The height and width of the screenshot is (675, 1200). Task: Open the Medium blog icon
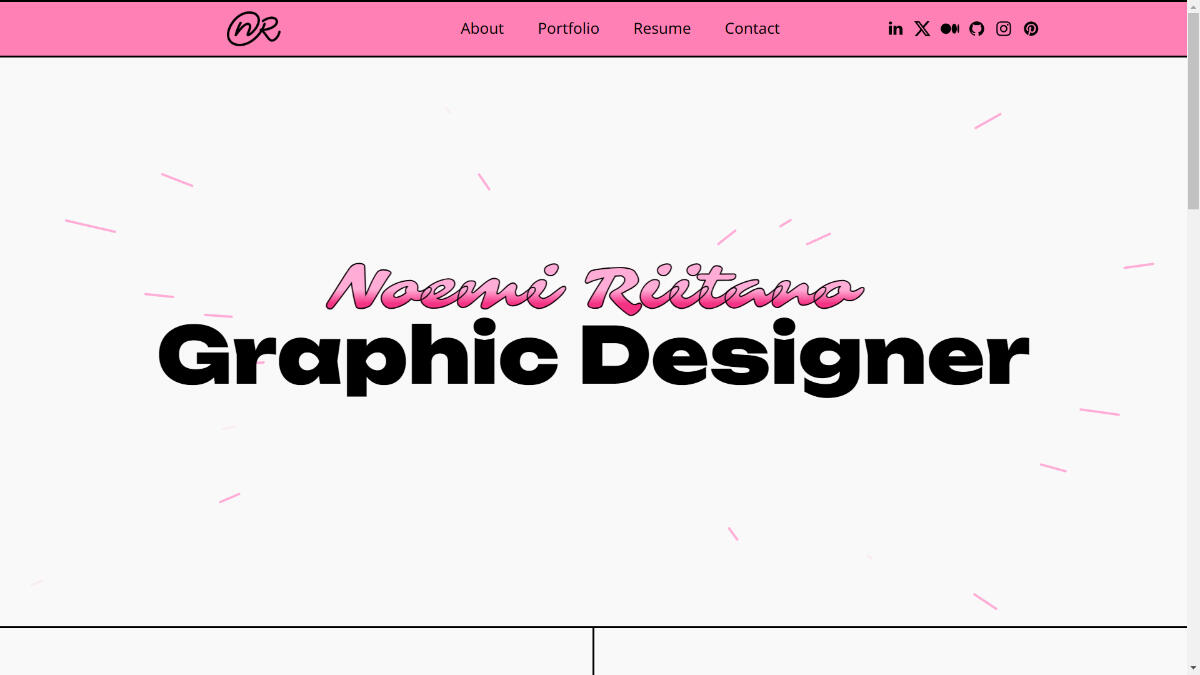949,29
